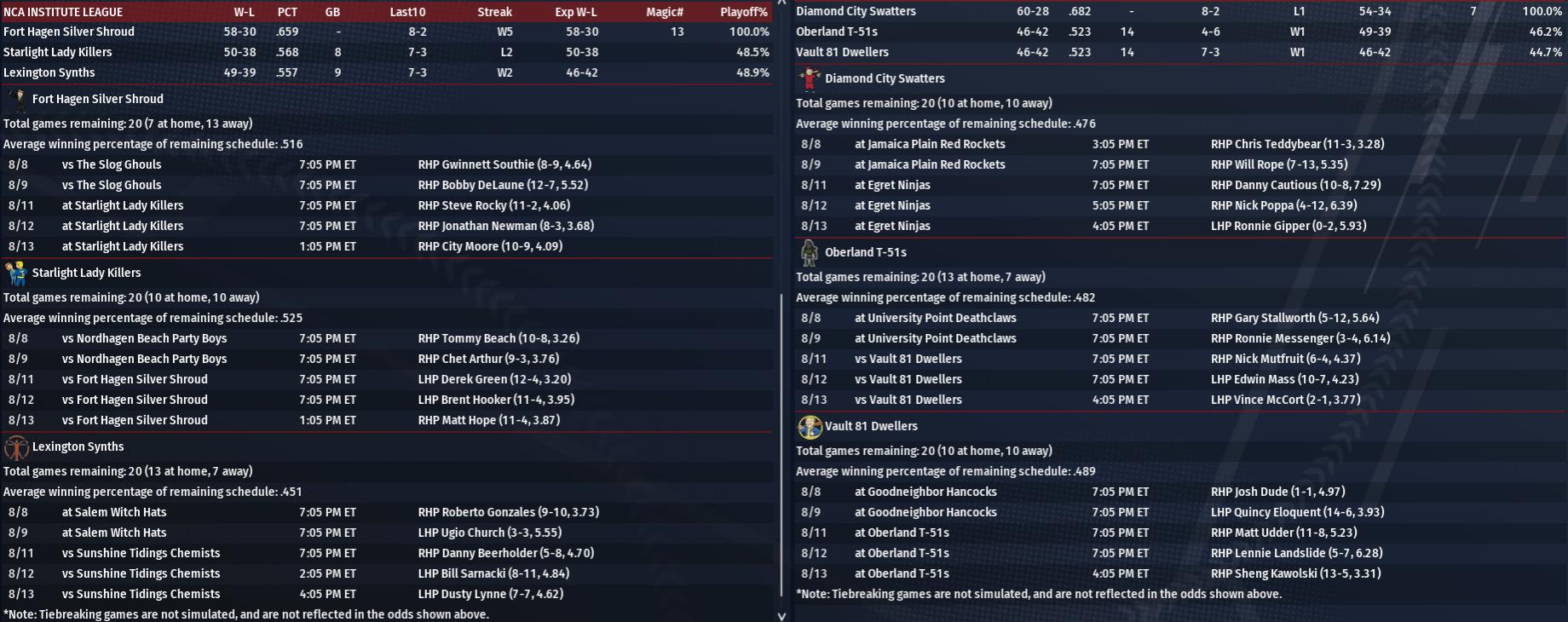Select Diamond City Swatters standings row

[856, 11]
